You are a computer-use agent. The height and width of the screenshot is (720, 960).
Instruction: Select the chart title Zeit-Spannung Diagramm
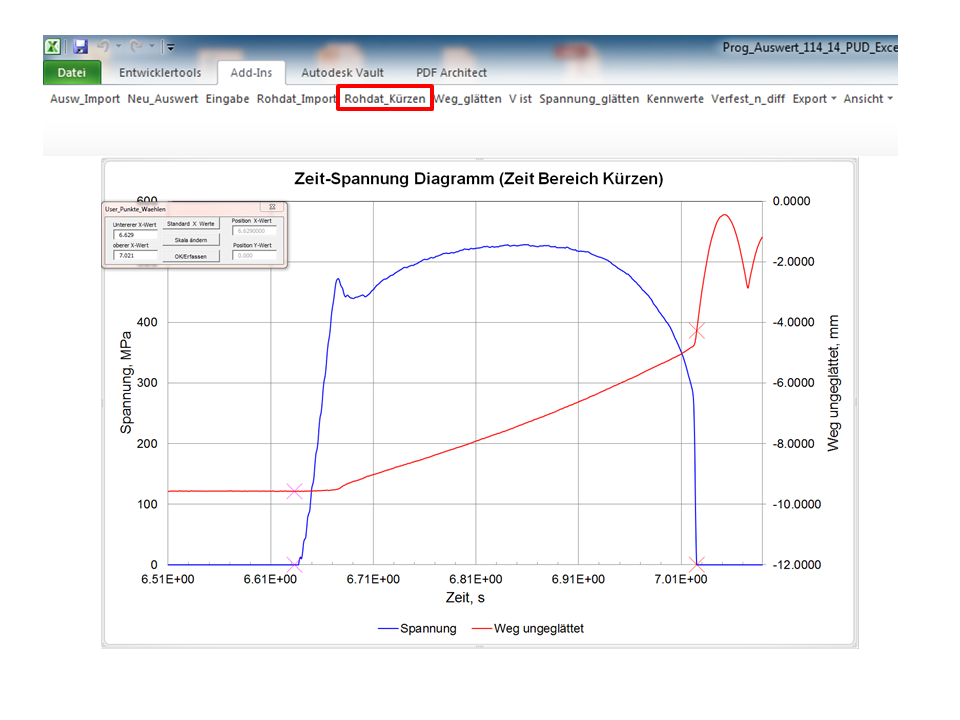tap(479, 178)
